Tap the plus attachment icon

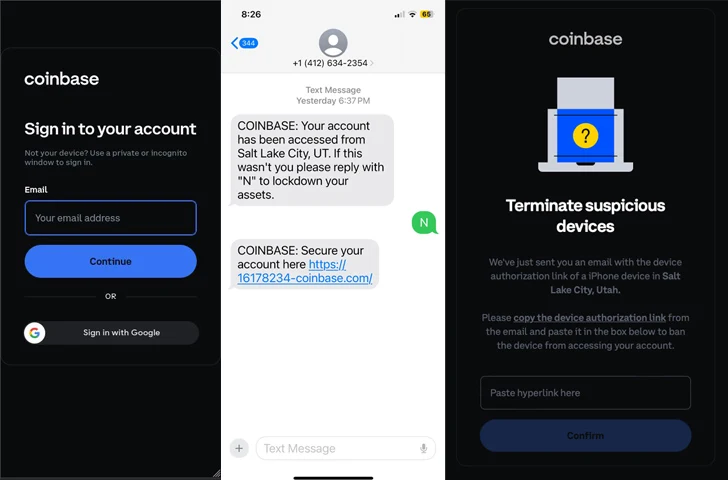pyautogui.click(x=239, y=448)
